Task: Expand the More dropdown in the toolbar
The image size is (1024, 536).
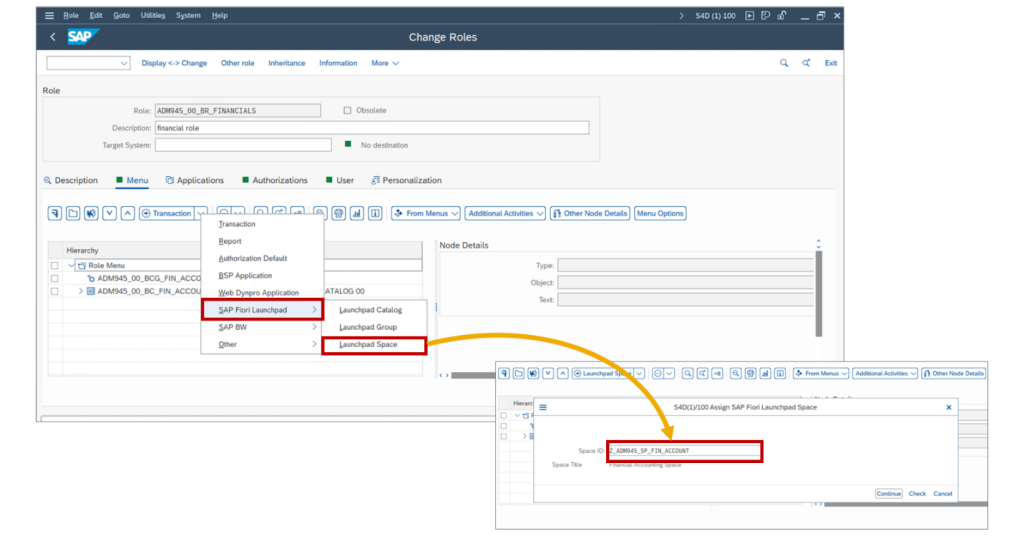Action: (x=385, y=63)
